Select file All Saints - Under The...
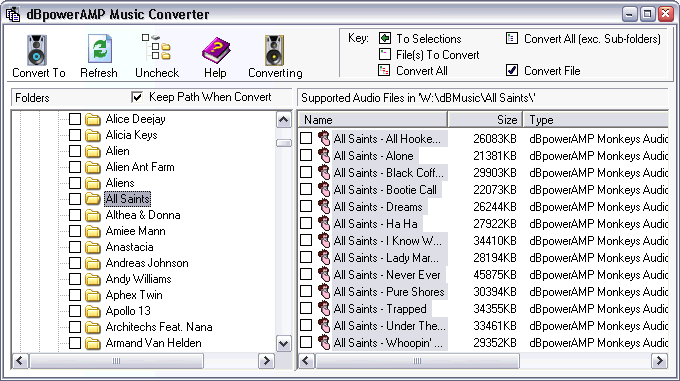 [389, 326]
